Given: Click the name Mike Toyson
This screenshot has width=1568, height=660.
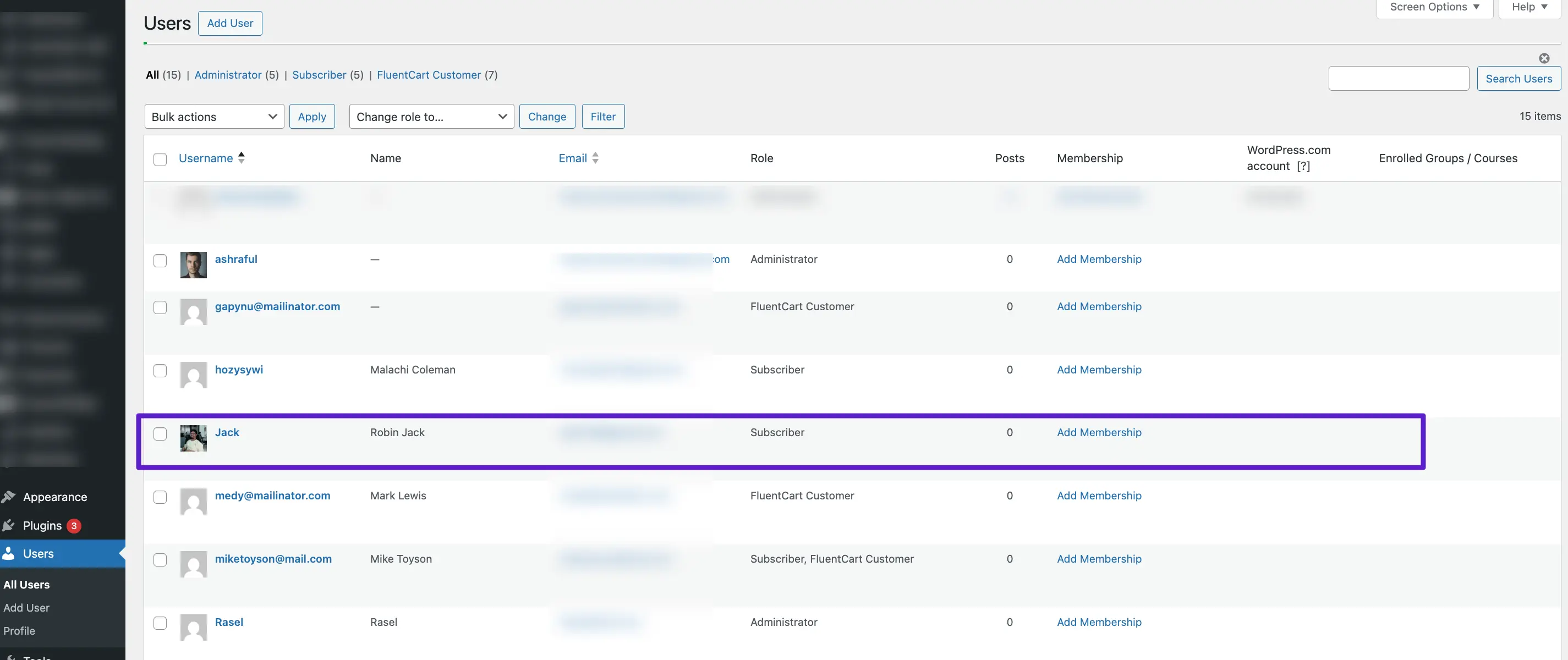Looking at the screenshot, I should tap(401, 559).
